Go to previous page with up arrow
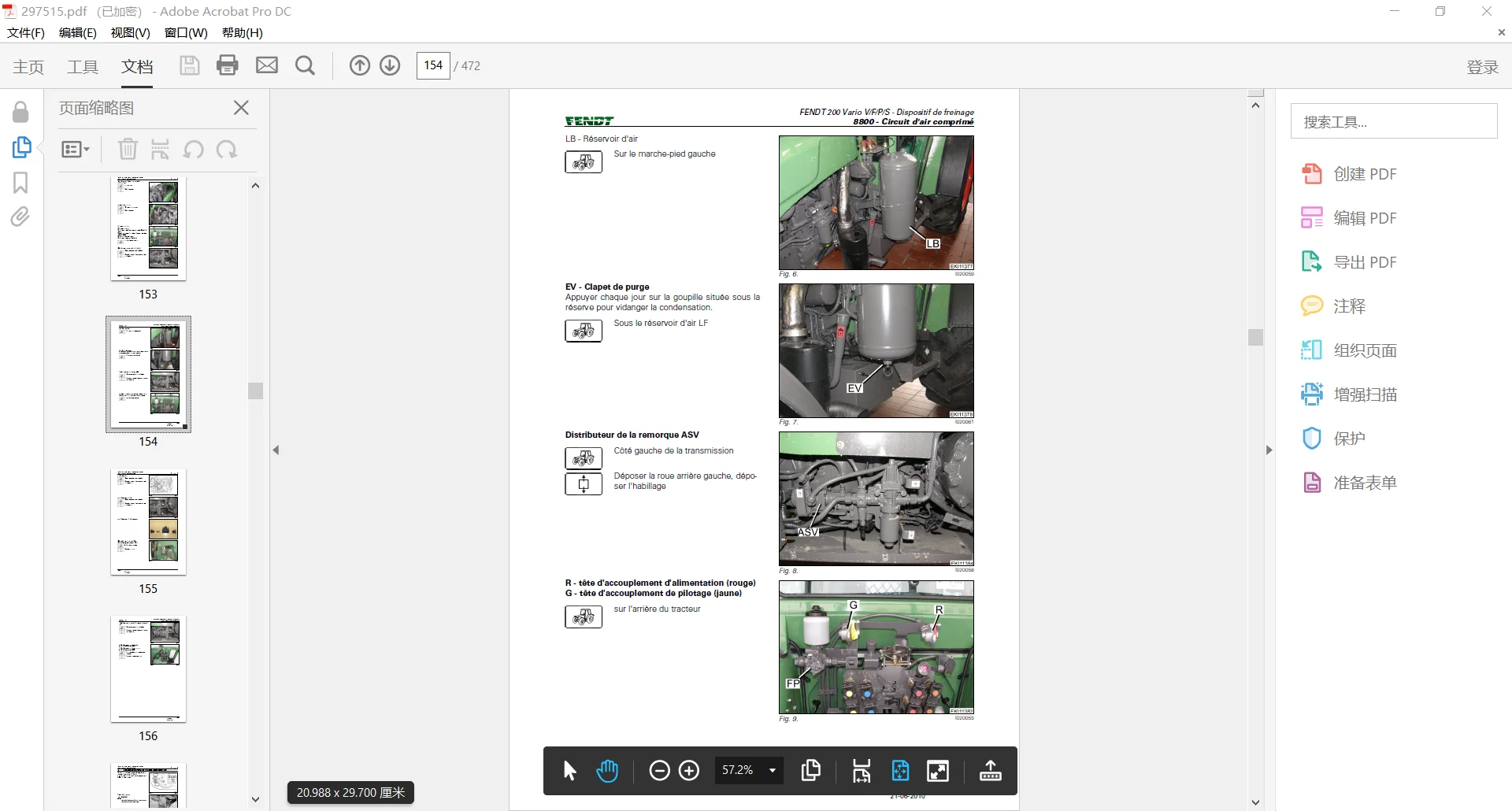This screenshot has width=1512, height=811. pyautogui.click(x=359, y=65)
